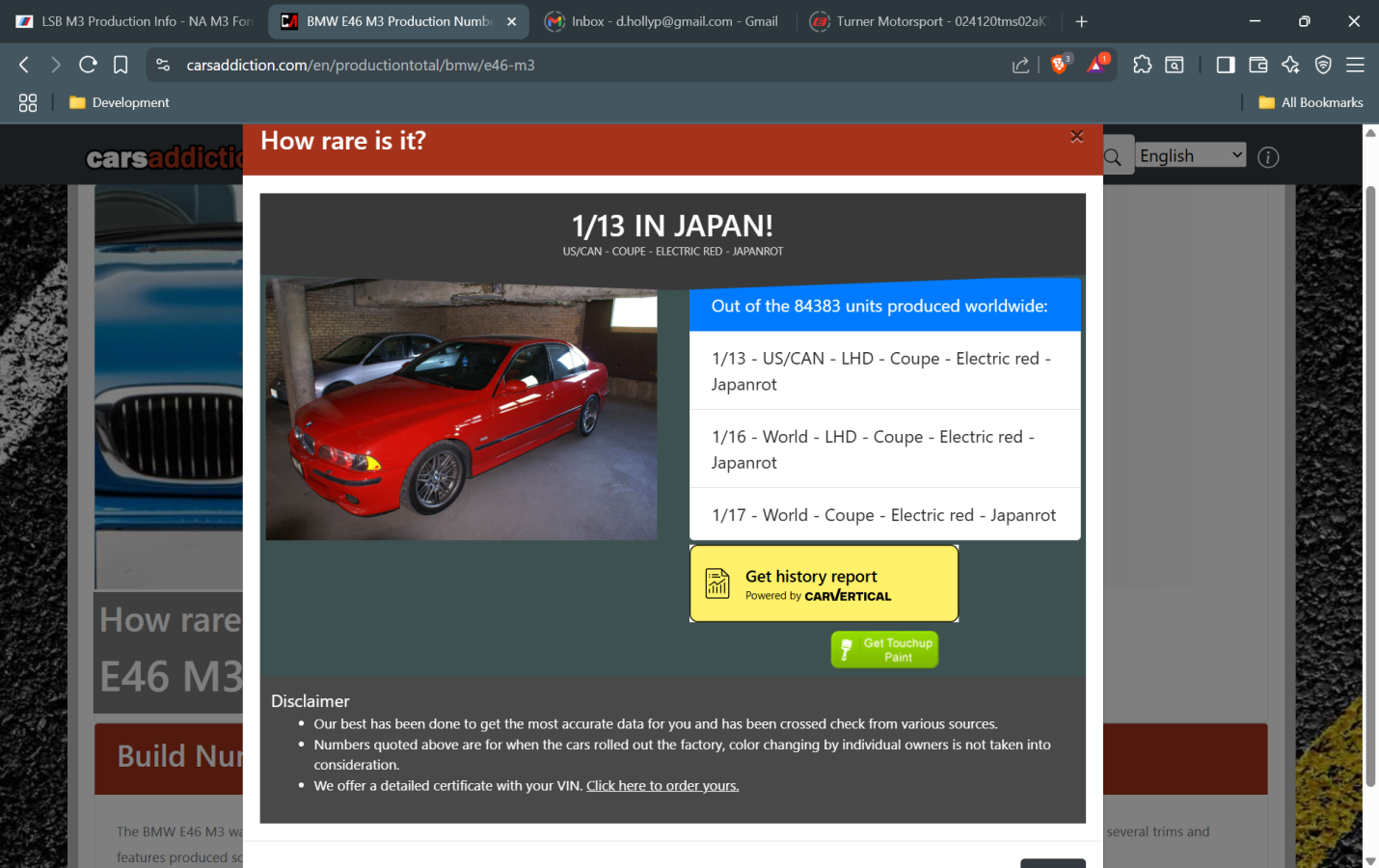This screenshot has height=868, width=1379.
Task: Open a new browser tab
Action: pyautogui.click(x=1081, y=21)
